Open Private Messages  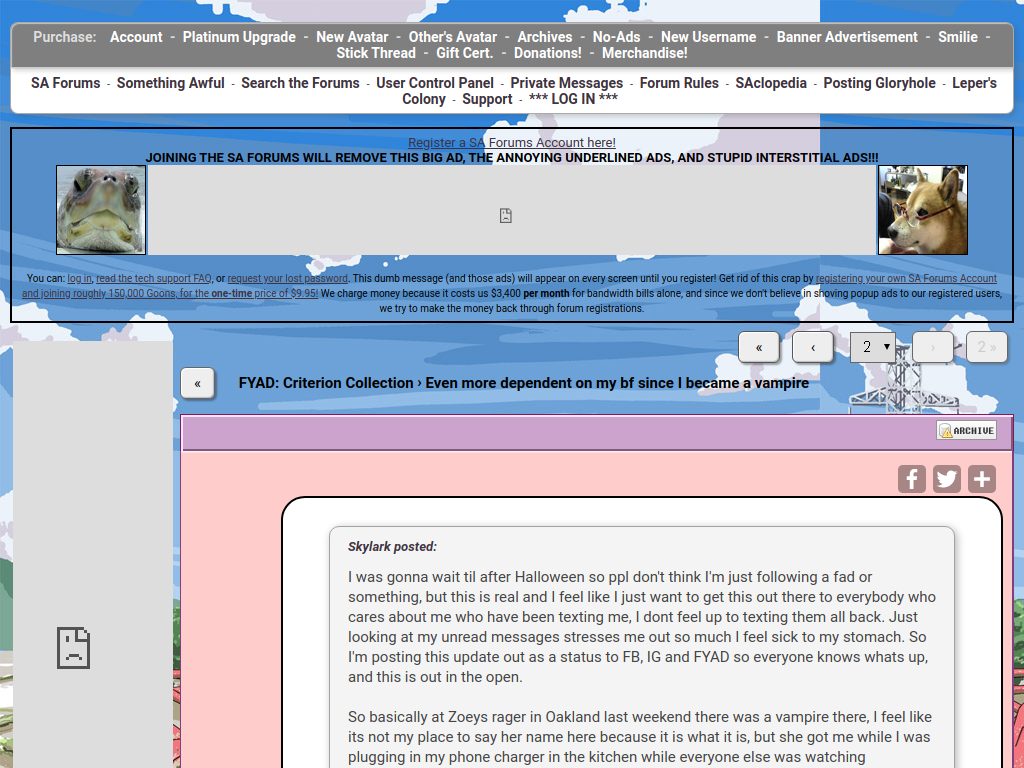pos(567,83)
